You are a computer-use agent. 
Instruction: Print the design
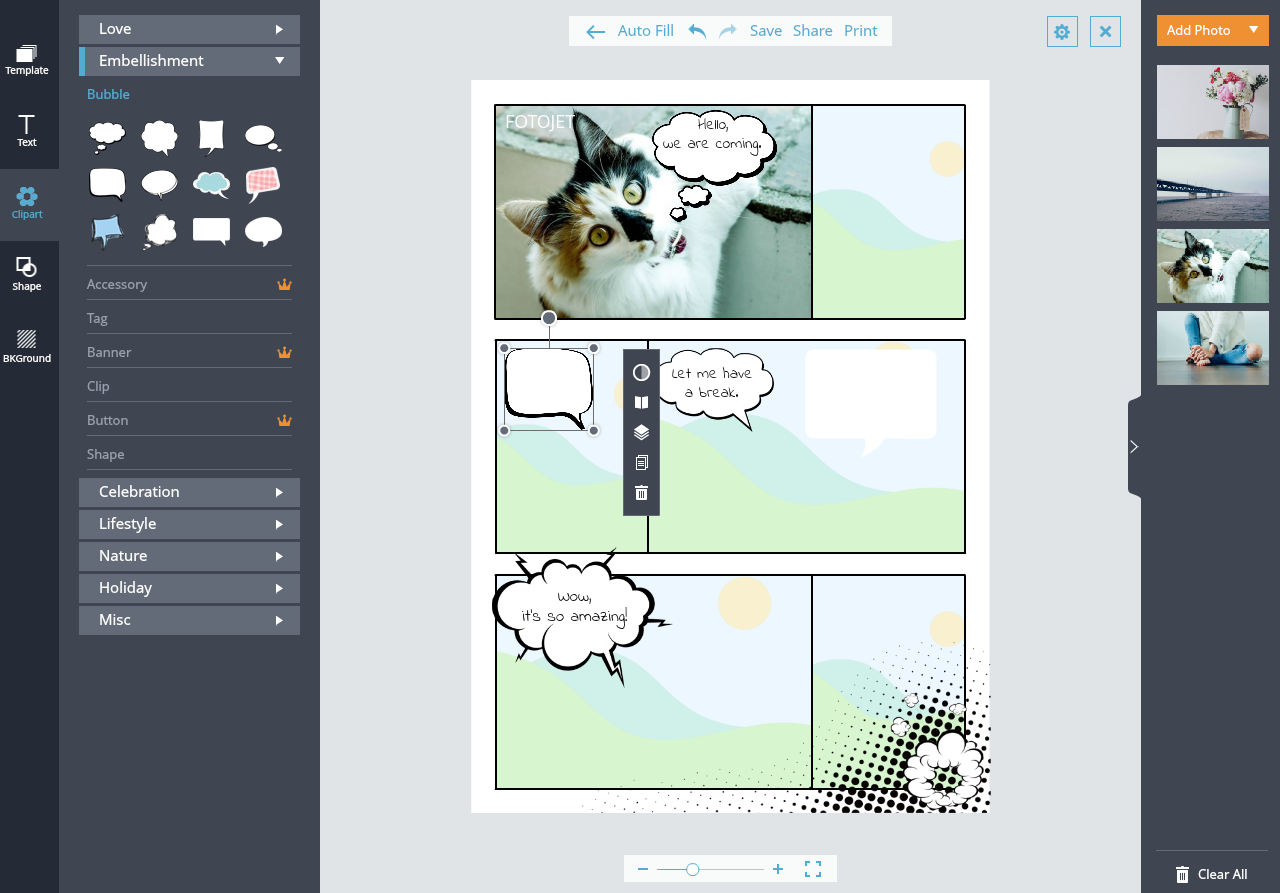(861, 31)
